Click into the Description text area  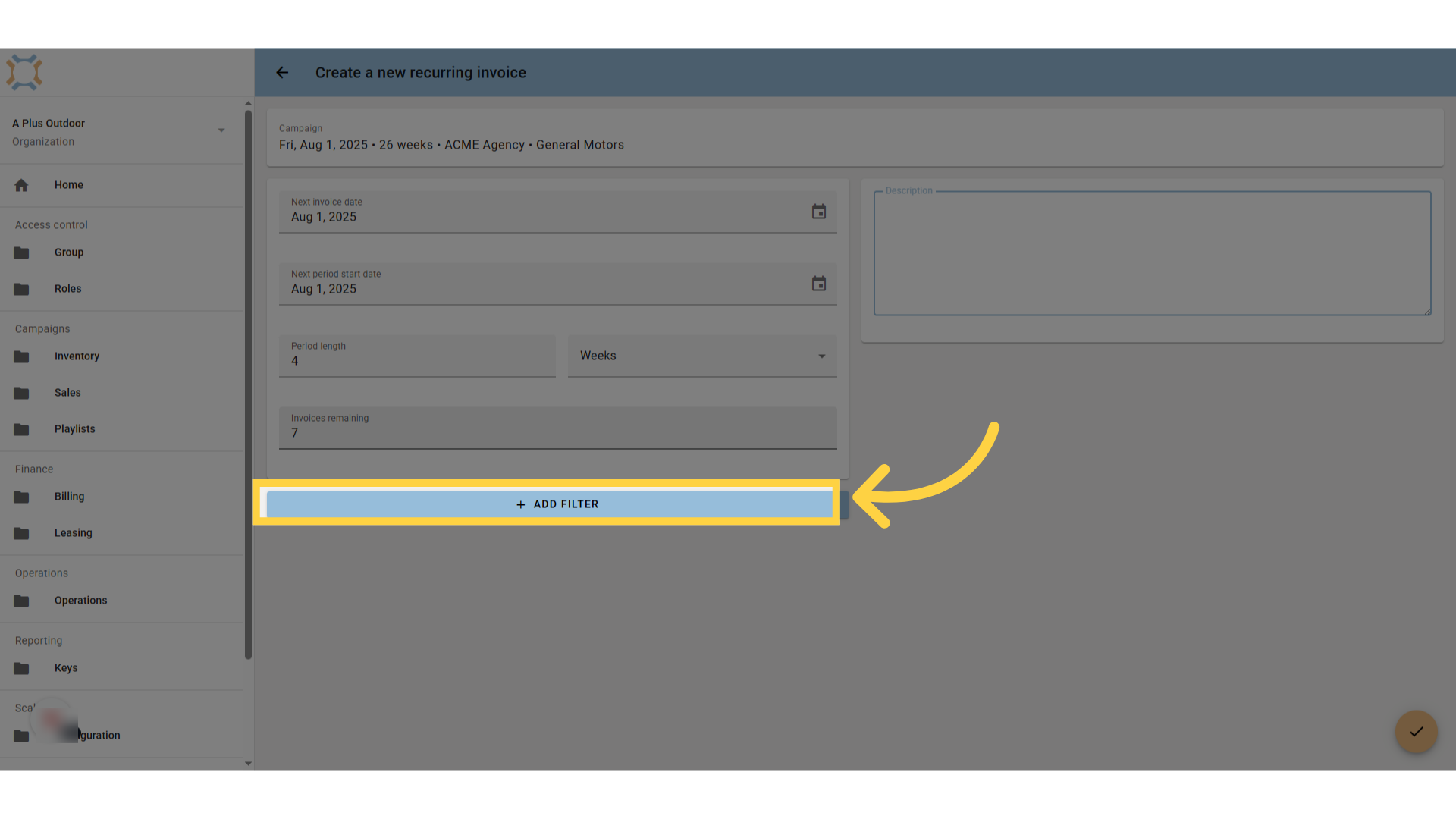point(1152,253)
